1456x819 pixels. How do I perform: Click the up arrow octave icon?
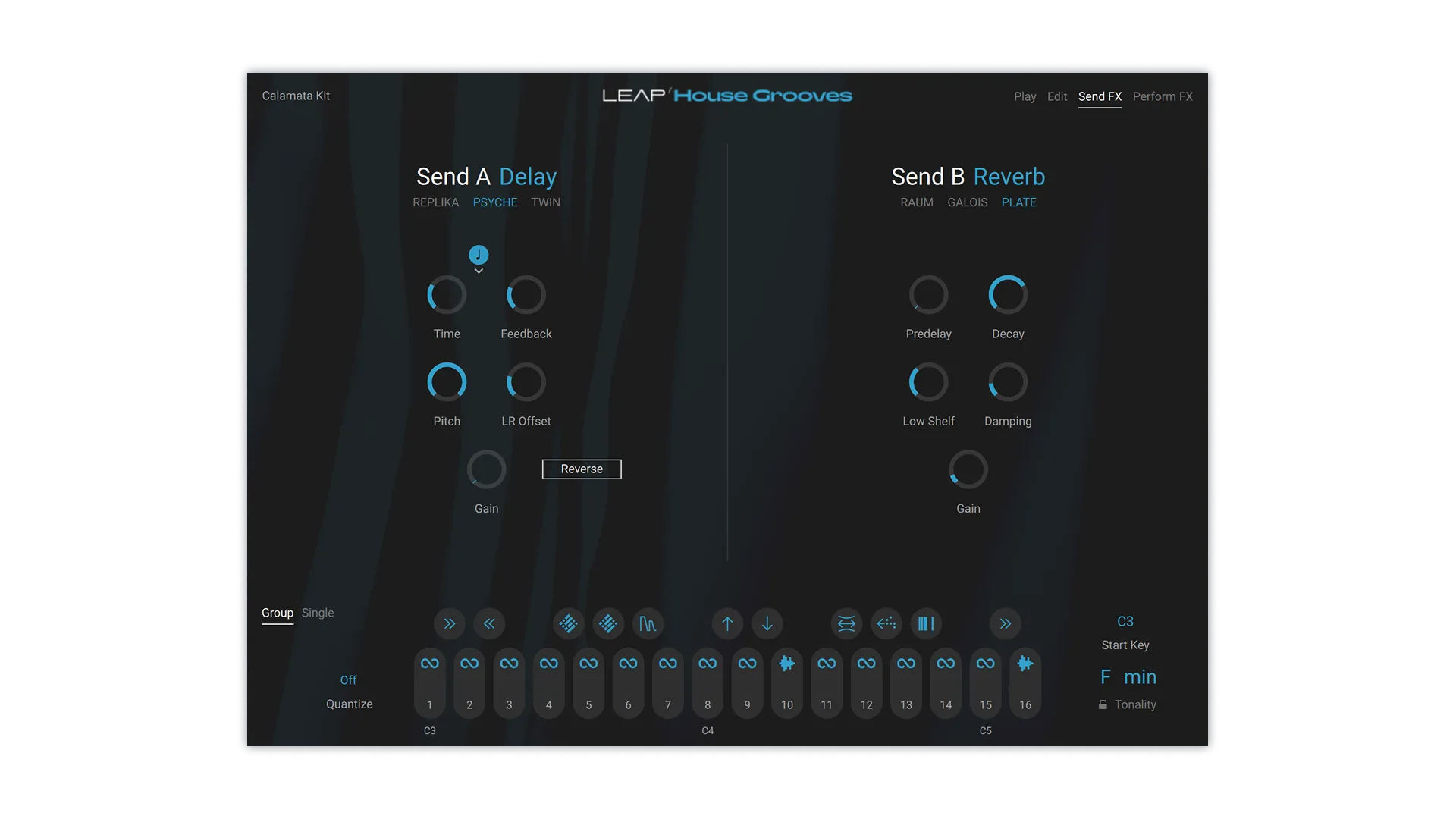[x=727, y=623]
